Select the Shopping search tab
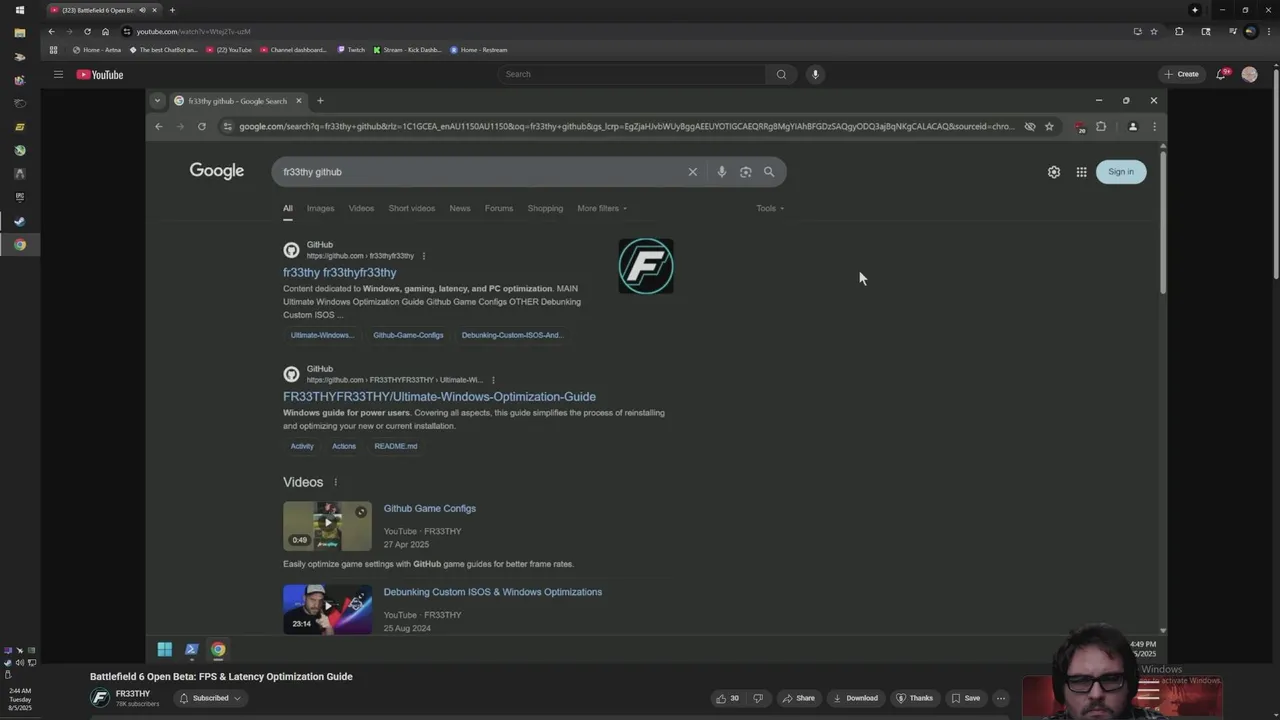 (x=545, y=208)
